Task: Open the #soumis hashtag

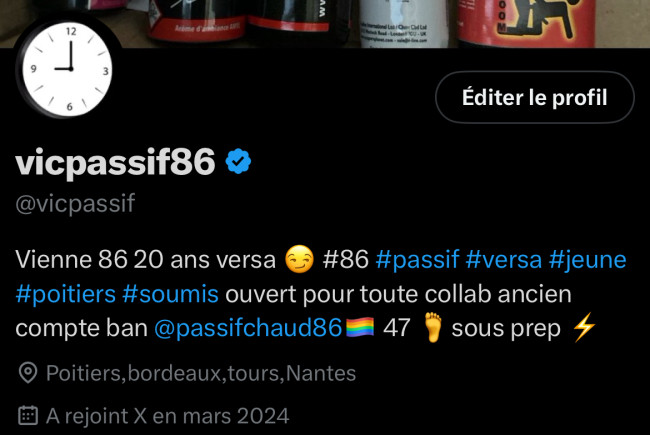Action: coord(170,294)
